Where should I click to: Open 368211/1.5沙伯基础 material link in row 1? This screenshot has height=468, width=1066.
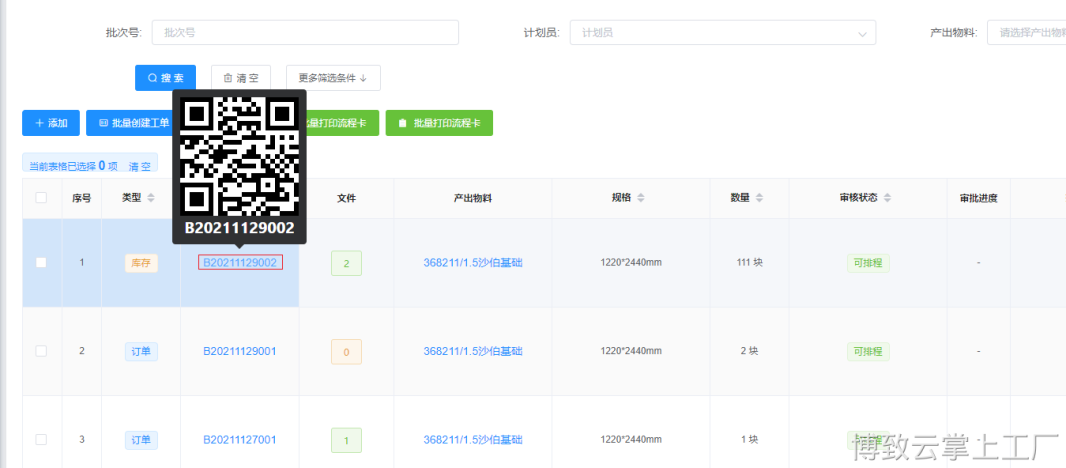click(473, 263)
